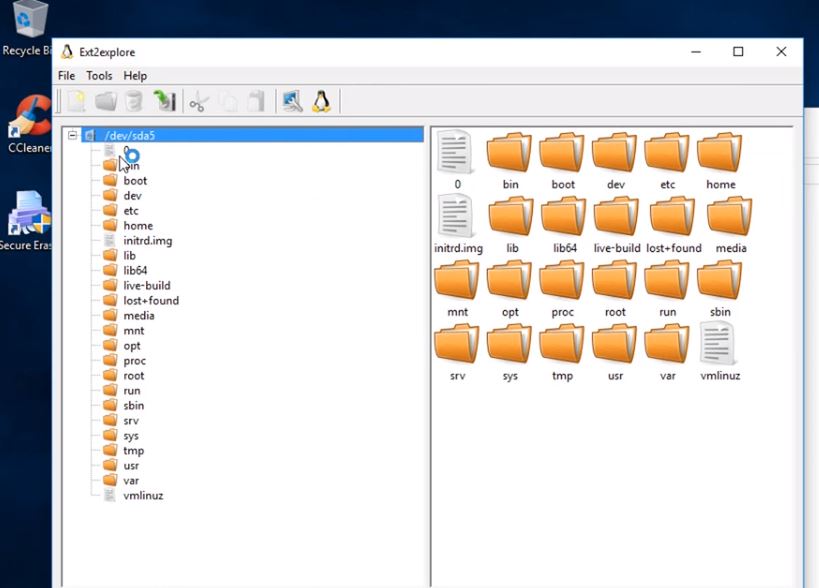The image size is (819, 588).
Task: Open the Tools menu
Action: pos(99,76)
